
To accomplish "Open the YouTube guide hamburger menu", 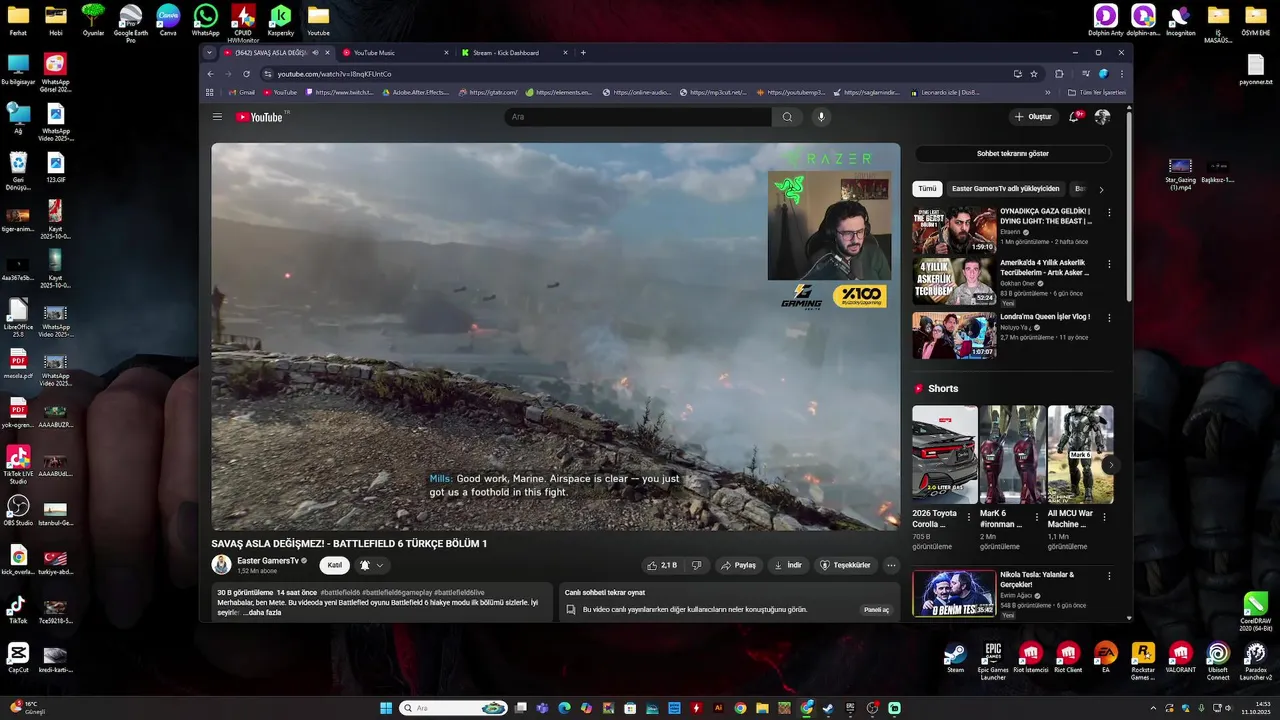I will [217, 117].
